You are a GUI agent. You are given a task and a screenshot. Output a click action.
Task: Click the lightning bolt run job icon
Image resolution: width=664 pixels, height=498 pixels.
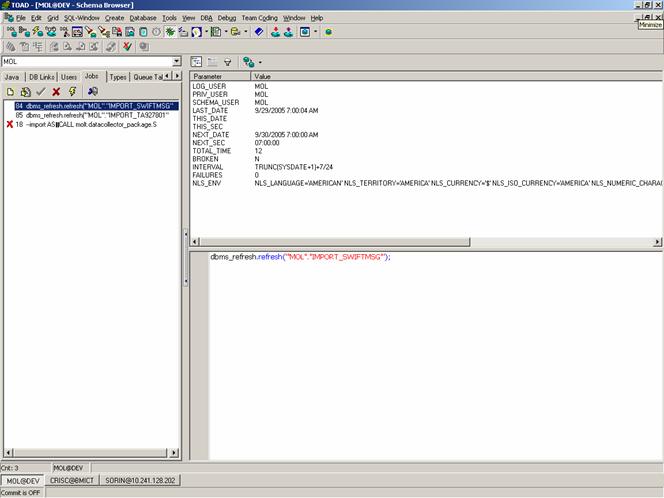point(72,91)
